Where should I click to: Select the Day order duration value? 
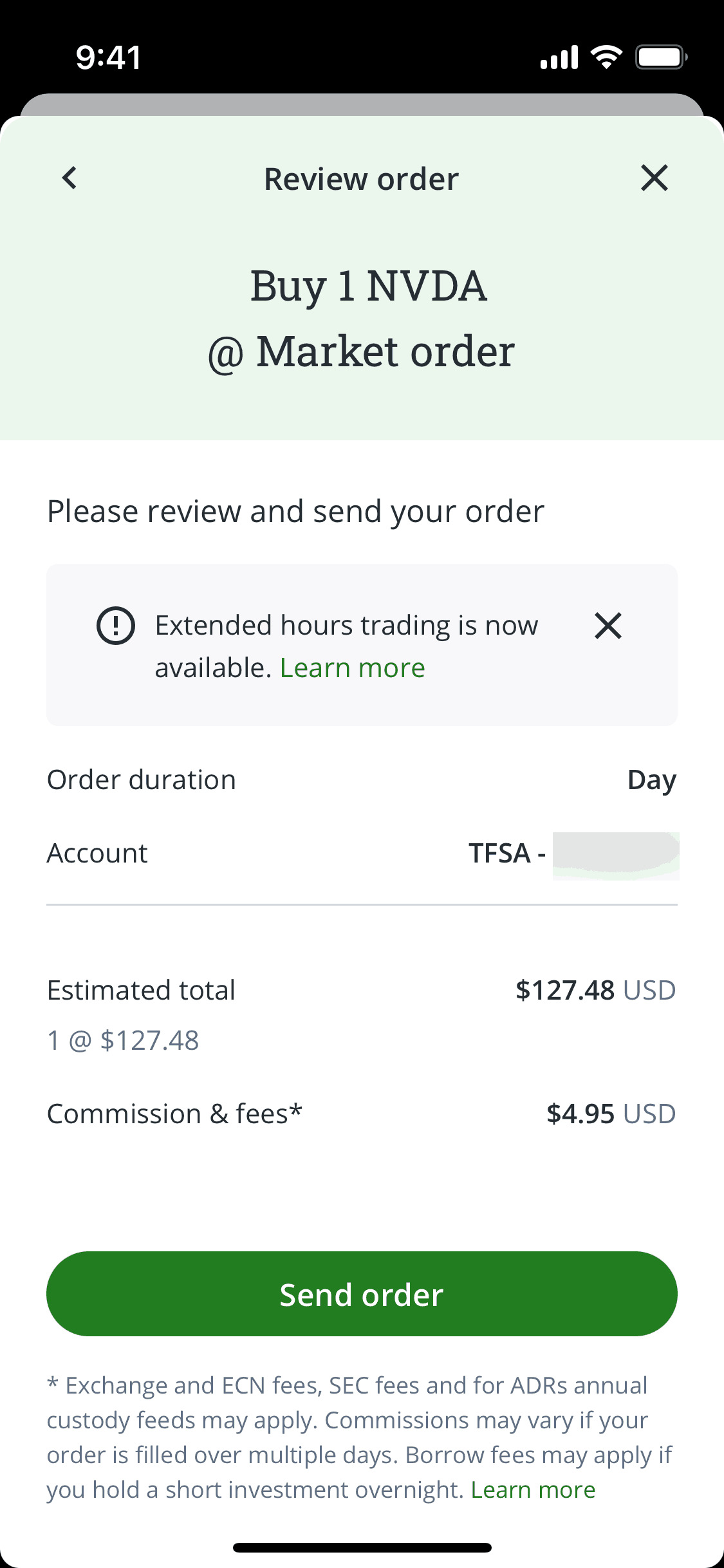coord(651,780)
